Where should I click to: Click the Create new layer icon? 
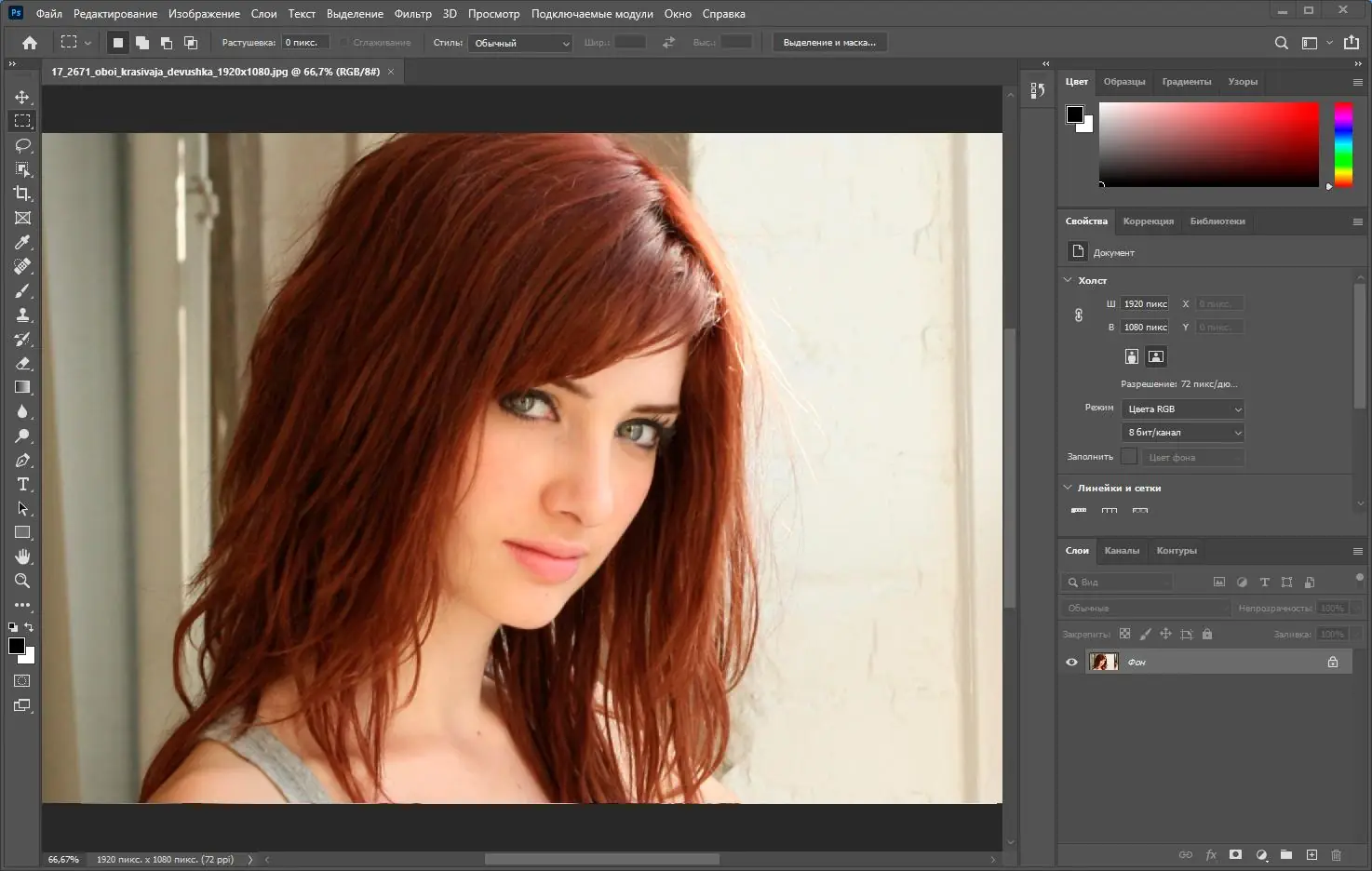point(1311,854)
